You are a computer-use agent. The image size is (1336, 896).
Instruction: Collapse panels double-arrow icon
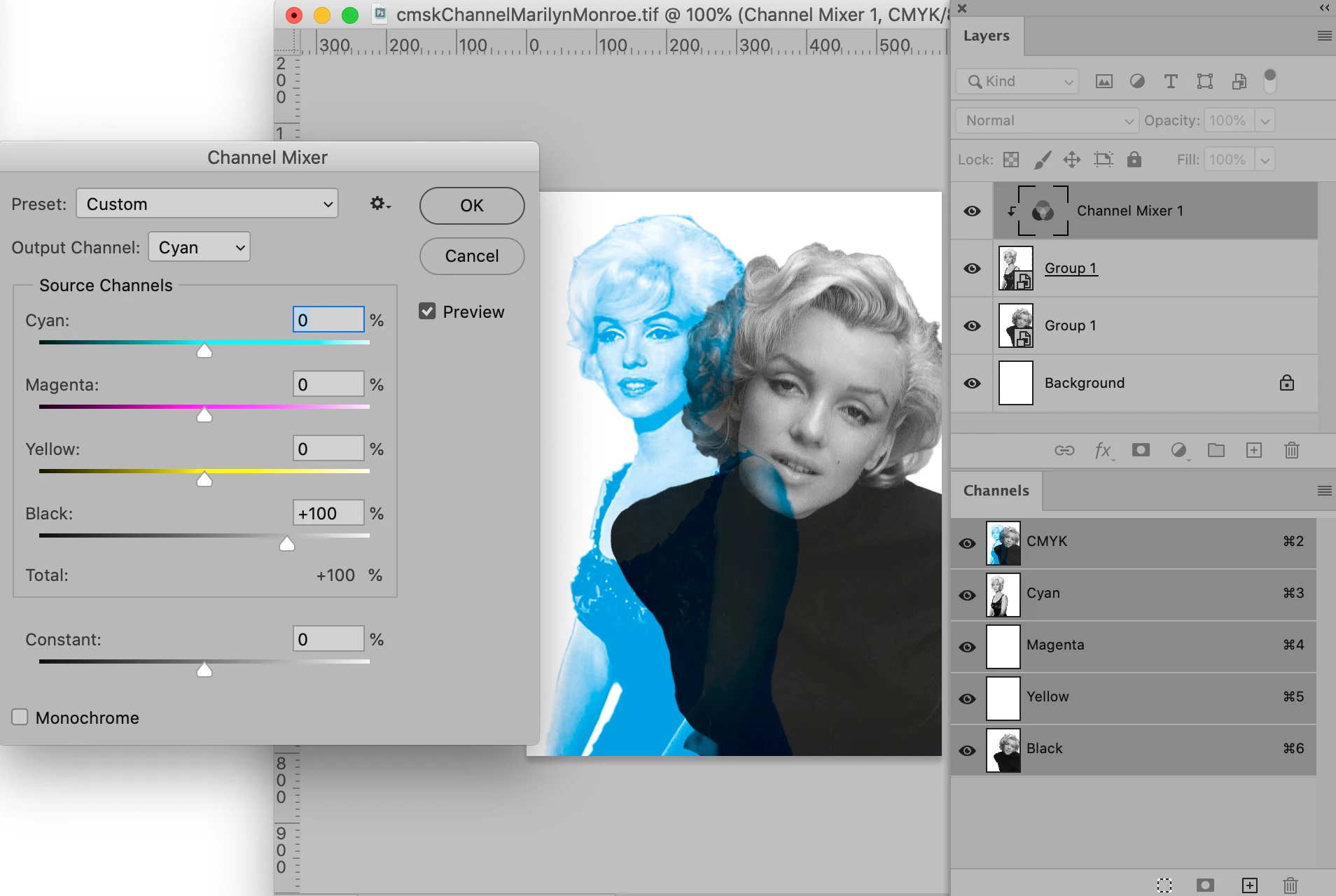[x=1324, y=8]
